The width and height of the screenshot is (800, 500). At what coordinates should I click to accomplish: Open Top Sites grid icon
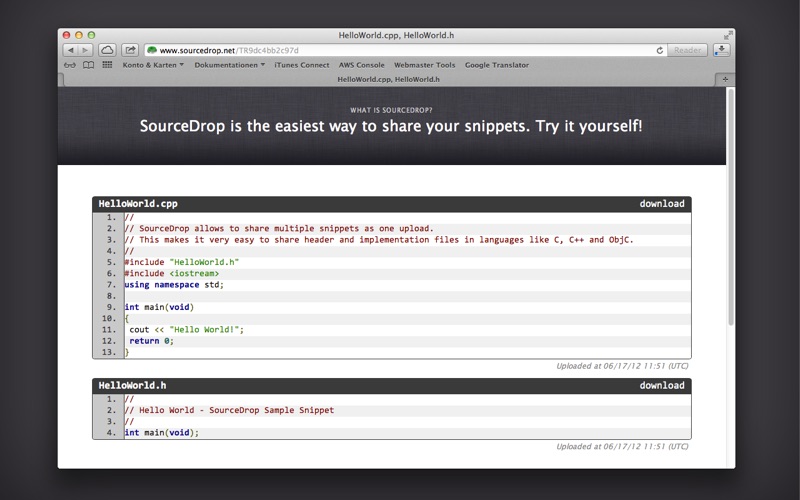(x=107, y=65)
